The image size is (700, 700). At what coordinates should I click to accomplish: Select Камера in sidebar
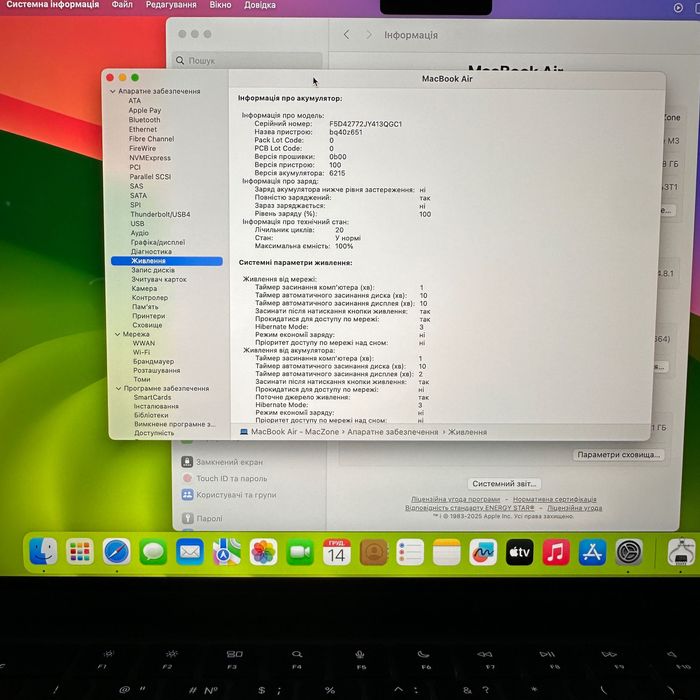coord(144,288)
